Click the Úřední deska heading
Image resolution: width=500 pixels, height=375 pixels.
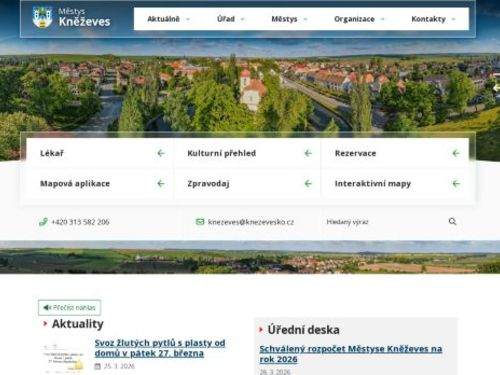click(303, 330)
